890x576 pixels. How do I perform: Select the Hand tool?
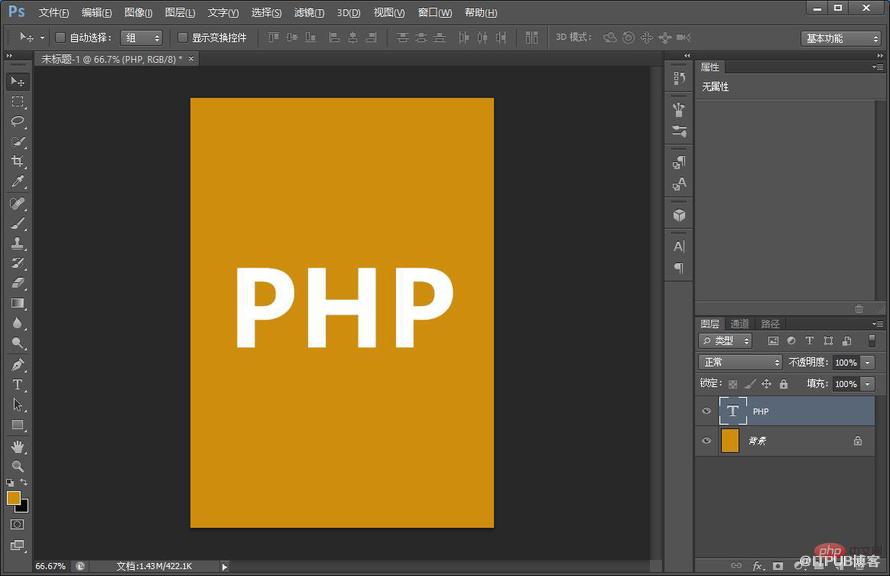(x=18, y=447)
